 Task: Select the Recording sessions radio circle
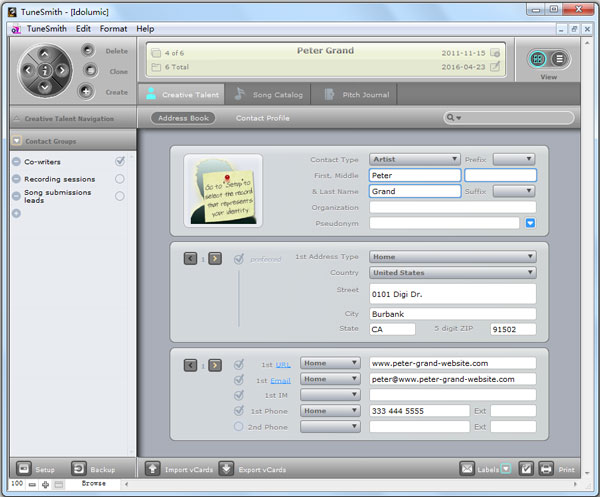(120, 179)
